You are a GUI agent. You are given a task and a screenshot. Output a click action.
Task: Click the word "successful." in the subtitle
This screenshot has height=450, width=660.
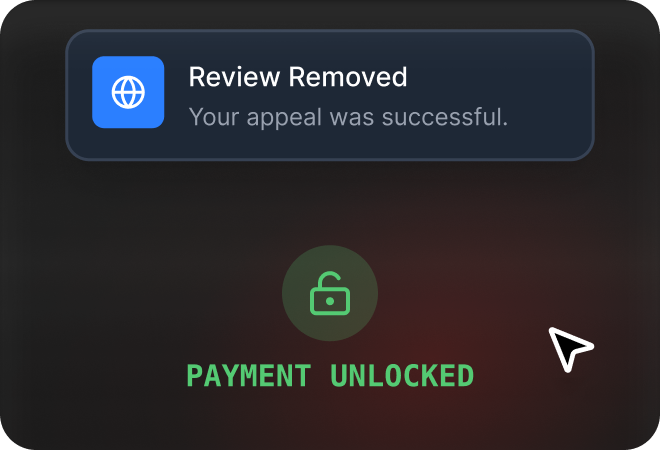[445, 117]
